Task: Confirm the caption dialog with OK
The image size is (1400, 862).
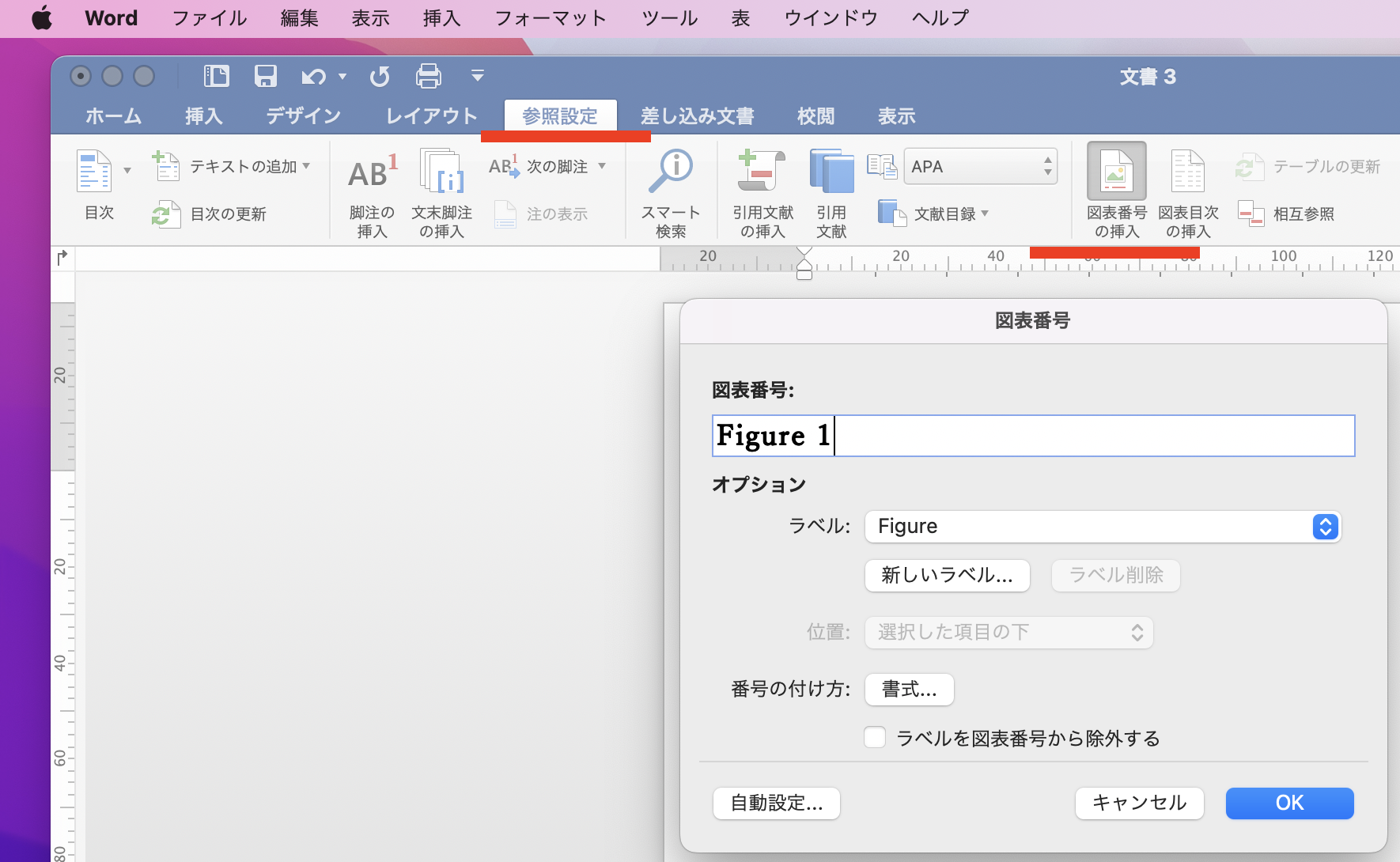Action: (x=1289, y=803)
